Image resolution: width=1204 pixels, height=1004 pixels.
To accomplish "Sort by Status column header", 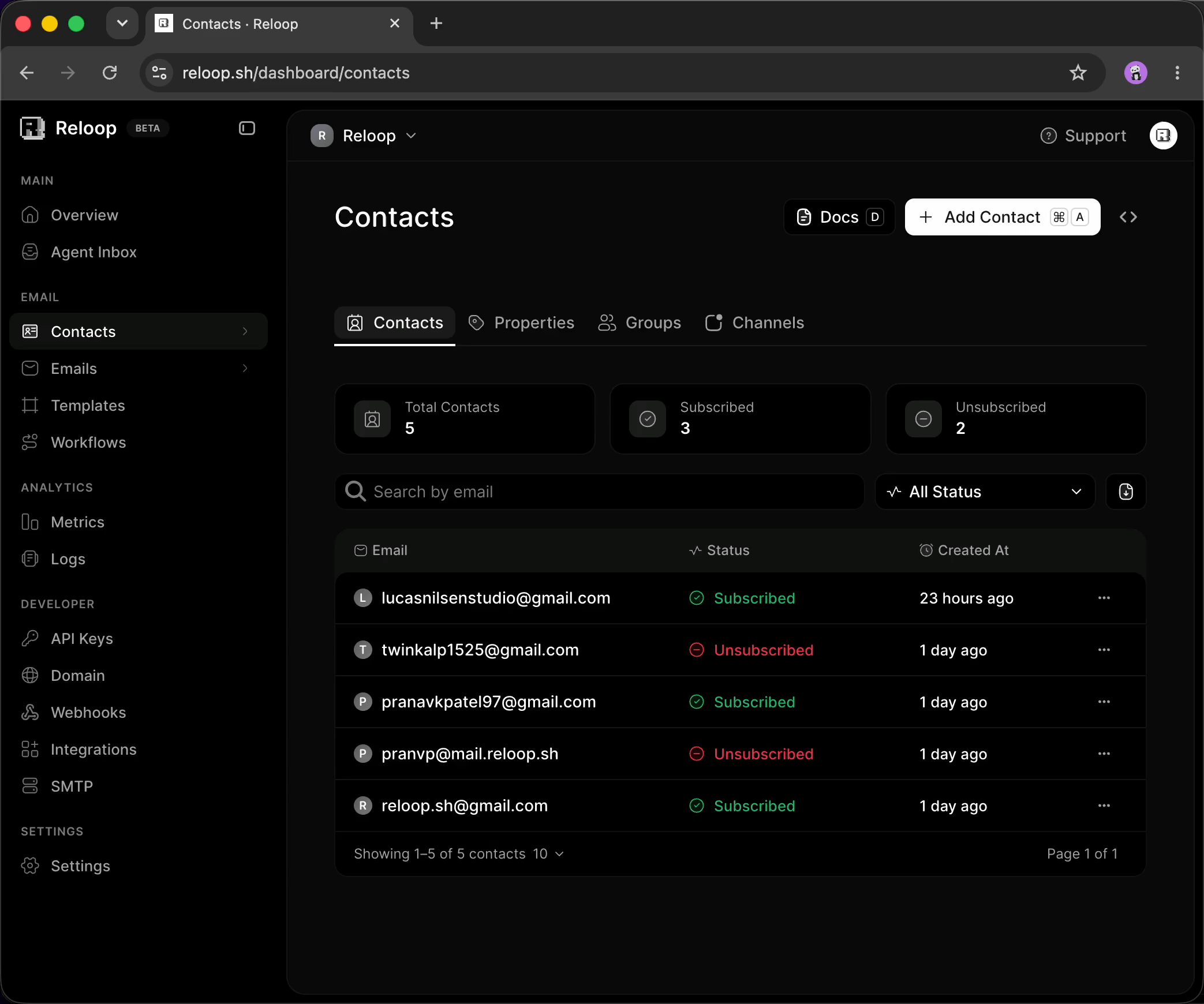I will (x=719, y=550).
